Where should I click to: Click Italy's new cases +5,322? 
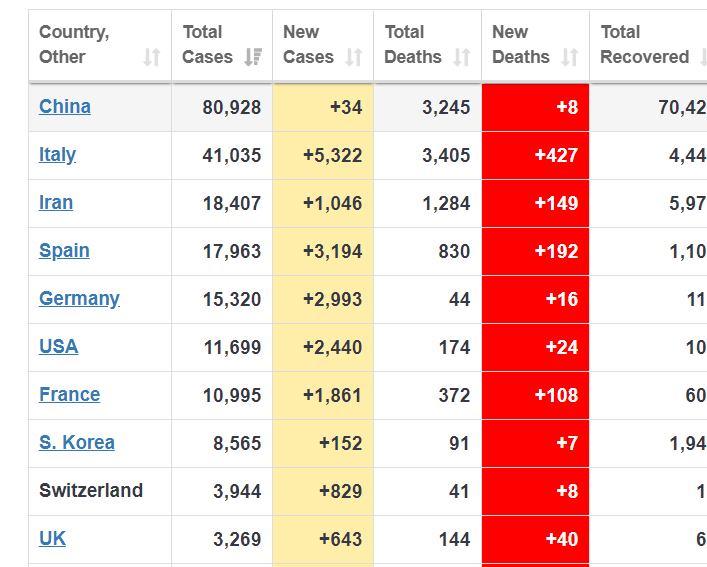[x=333, y=155]
